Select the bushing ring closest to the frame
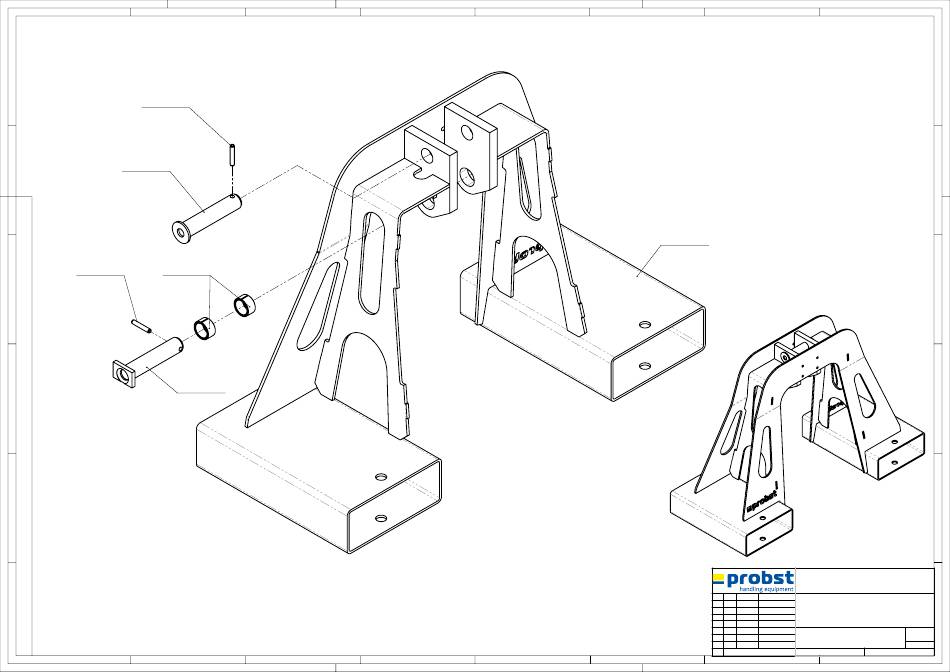950x672 pixels. point(245,305)
